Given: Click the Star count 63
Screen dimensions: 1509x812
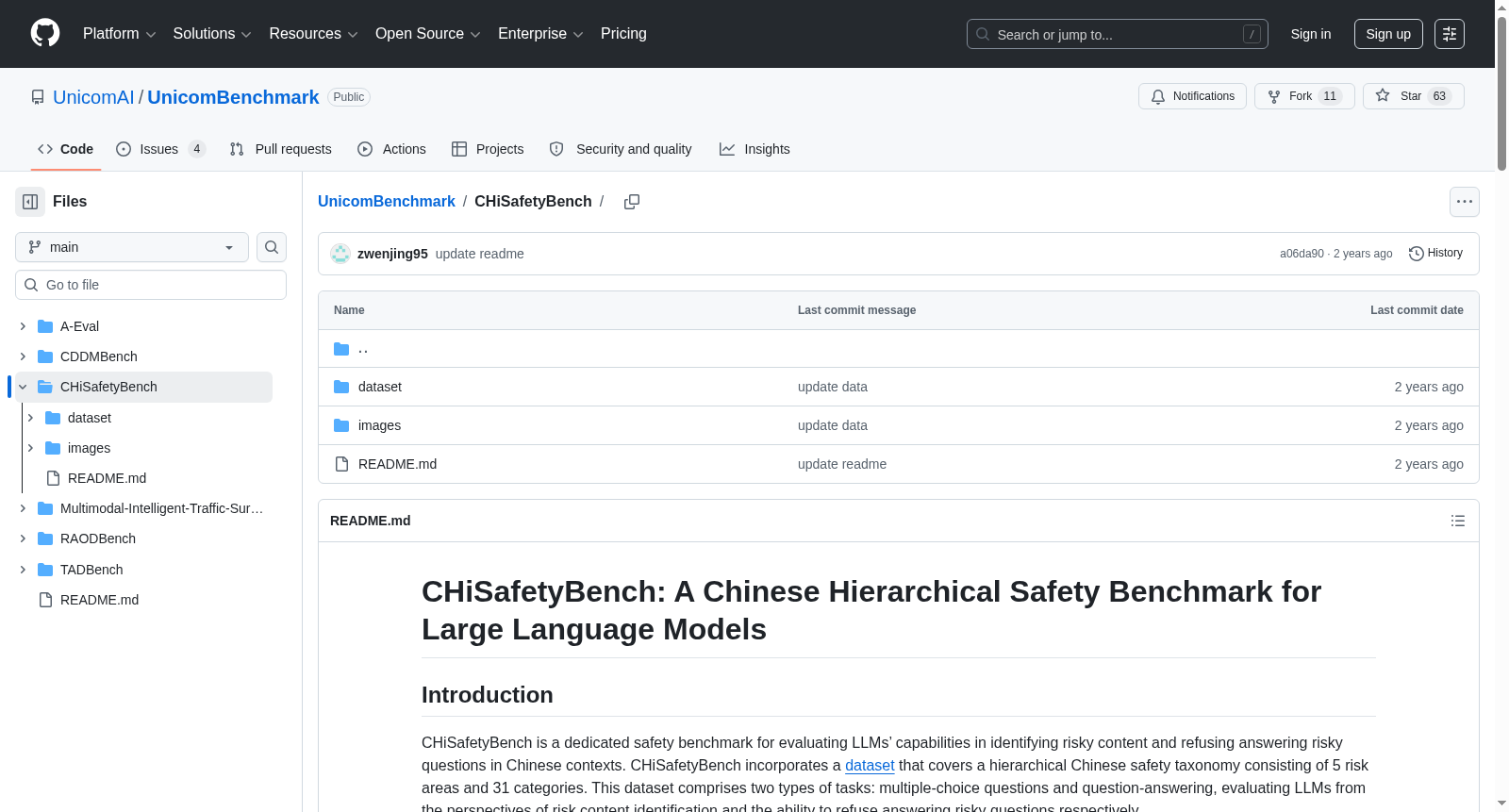Looking at the screenshot, I should (x=1439, y=96).
